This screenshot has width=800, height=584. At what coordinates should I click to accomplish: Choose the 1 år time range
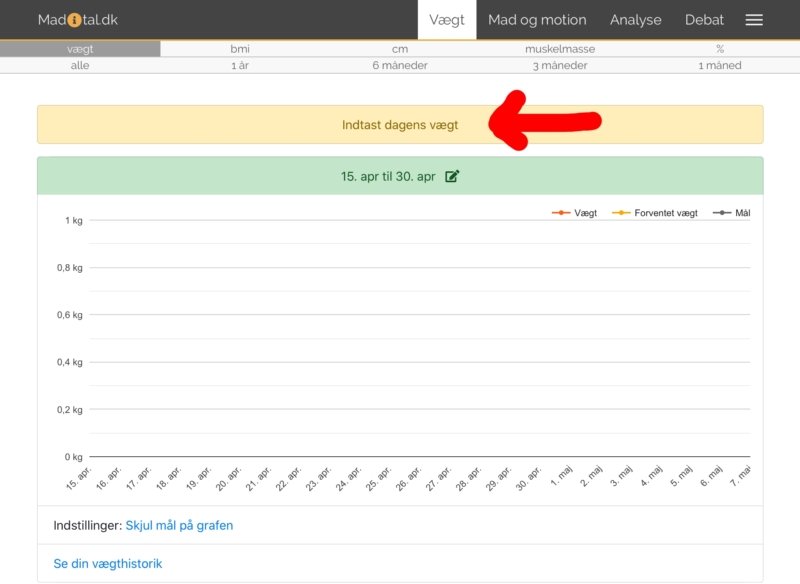pos(240,65)
